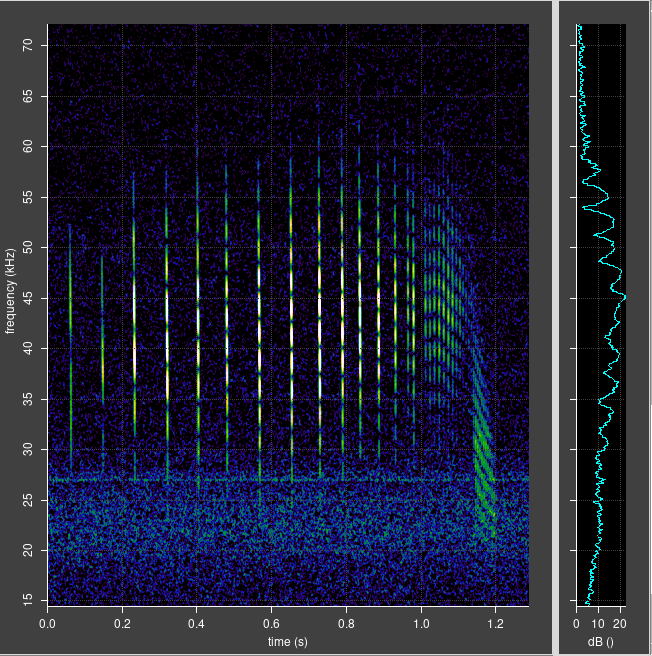
Task: Click the 'time (s)' axis label
Action: [x=287, y=639]
